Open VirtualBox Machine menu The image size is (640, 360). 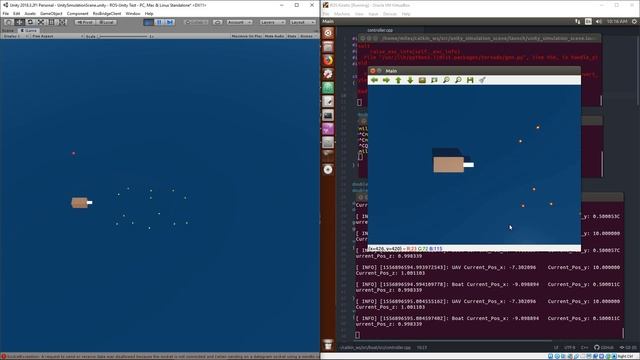(x=342, y=14)
